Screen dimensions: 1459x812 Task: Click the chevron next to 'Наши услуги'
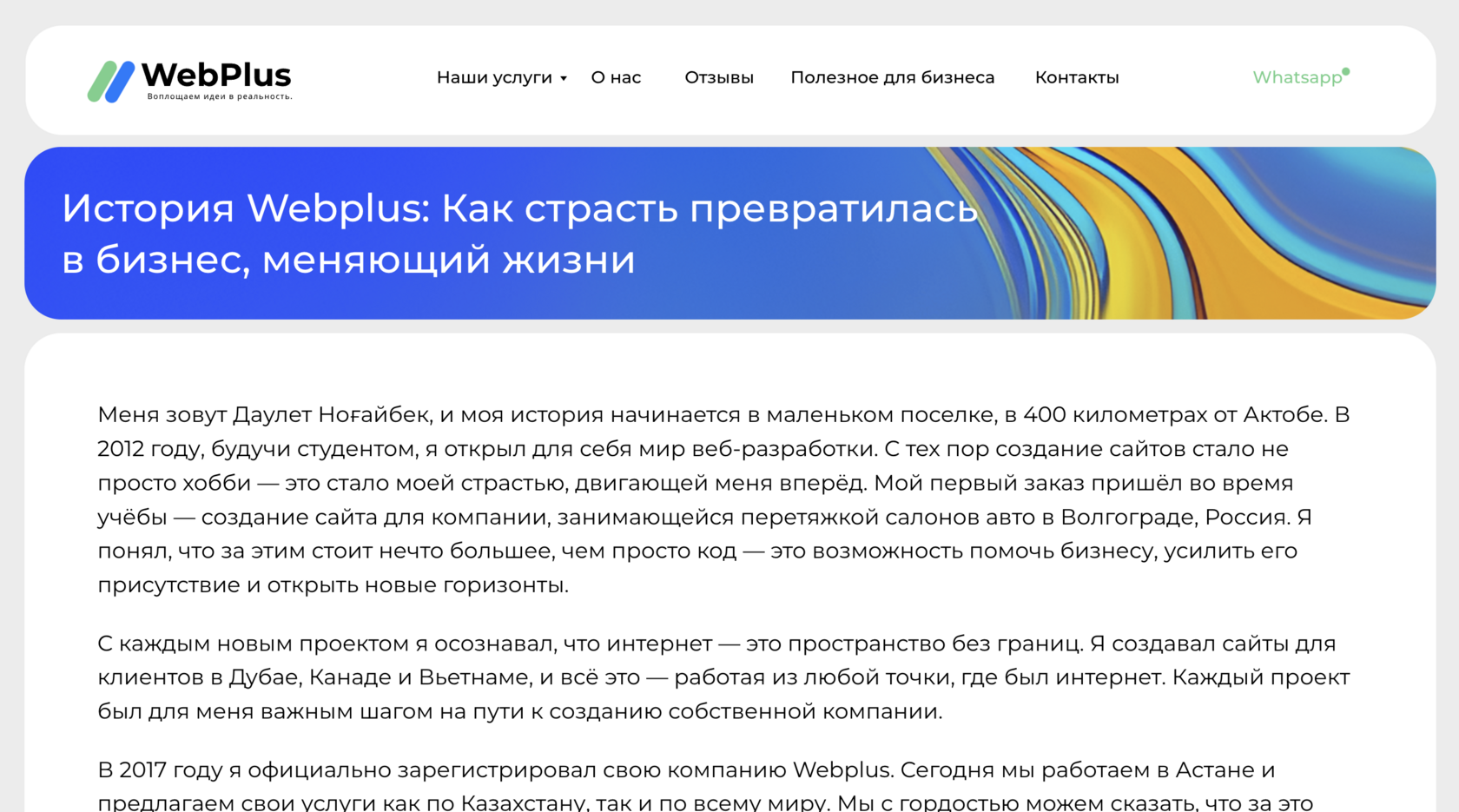(564, 79)
